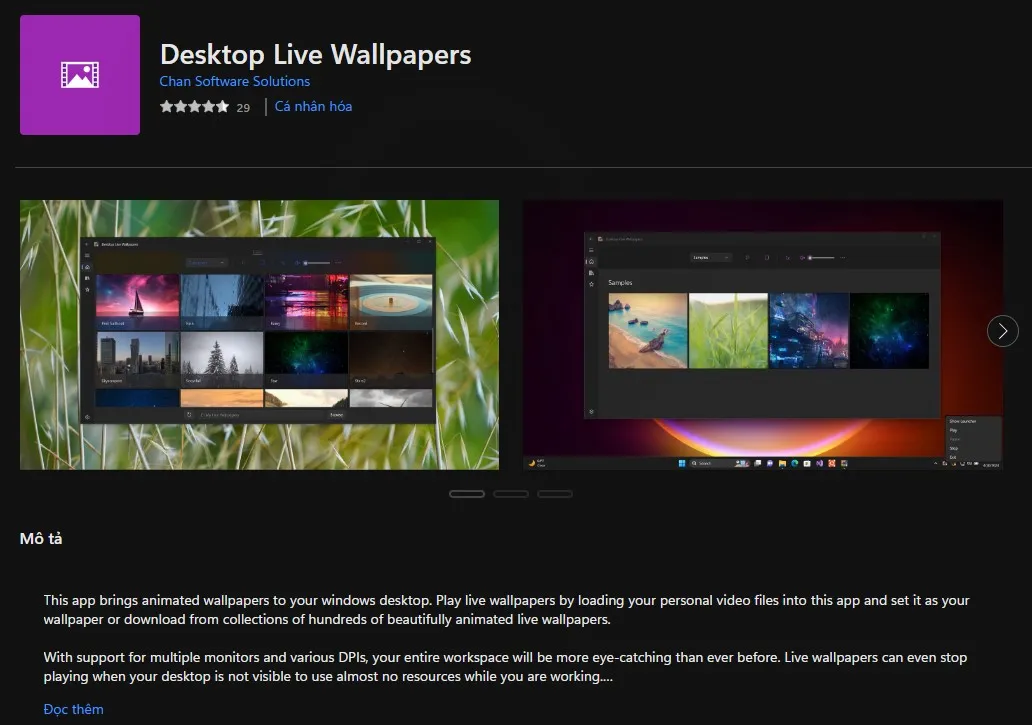Select the Home icon in the app sidebar

591,260
